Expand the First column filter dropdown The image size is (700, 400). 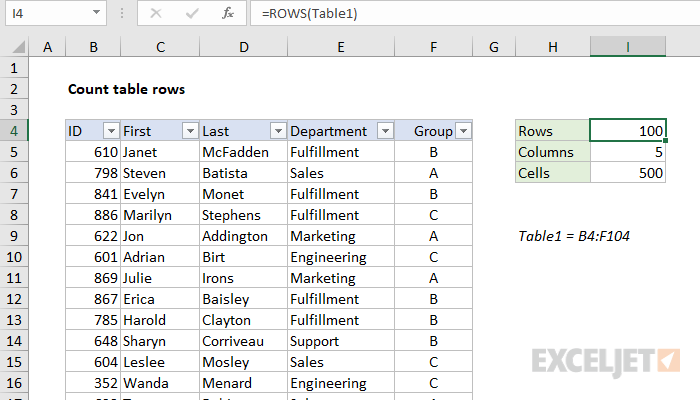point(189,131)
